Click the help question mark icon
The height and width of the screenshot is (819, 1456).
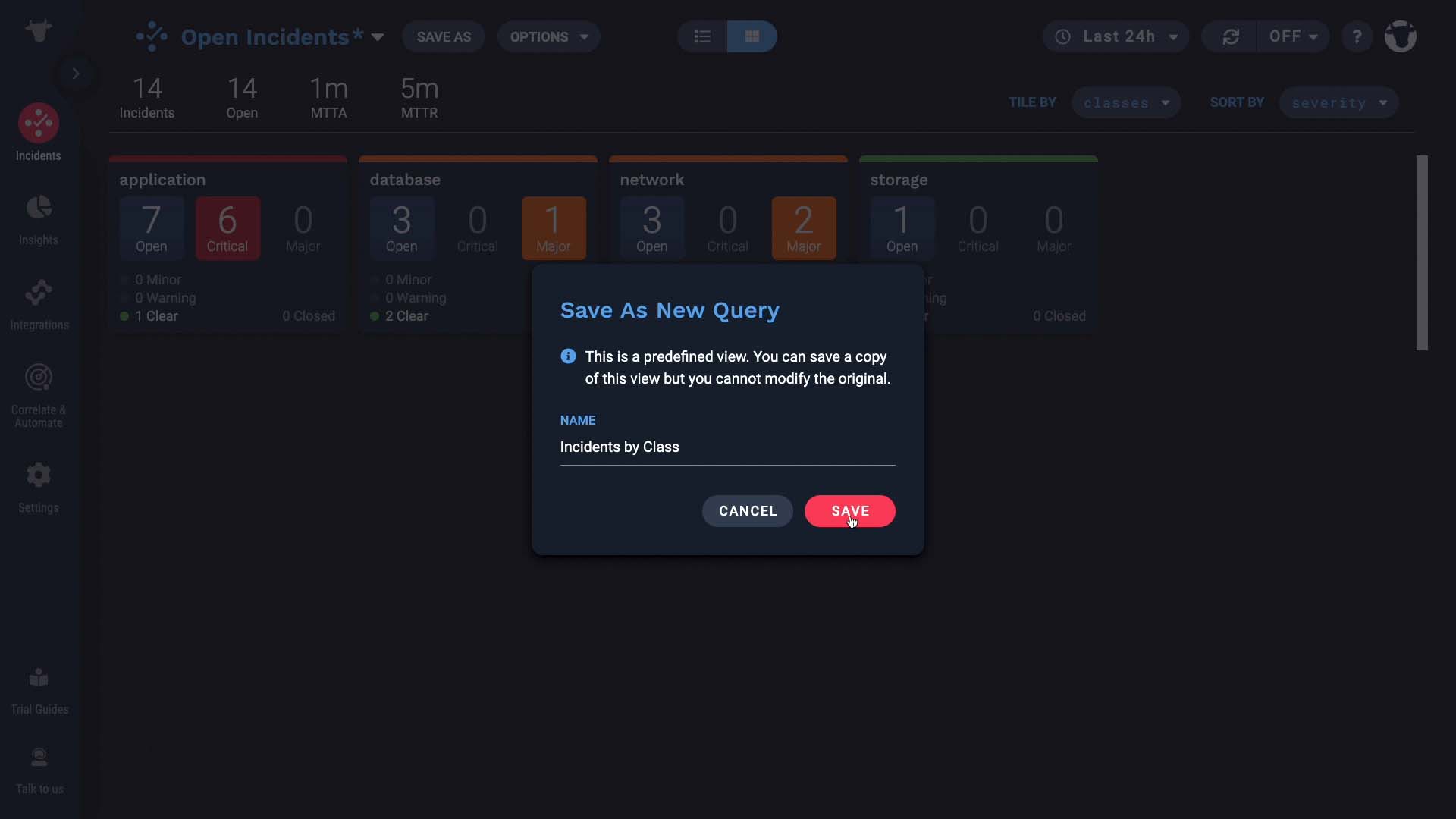click(1358, 36)
